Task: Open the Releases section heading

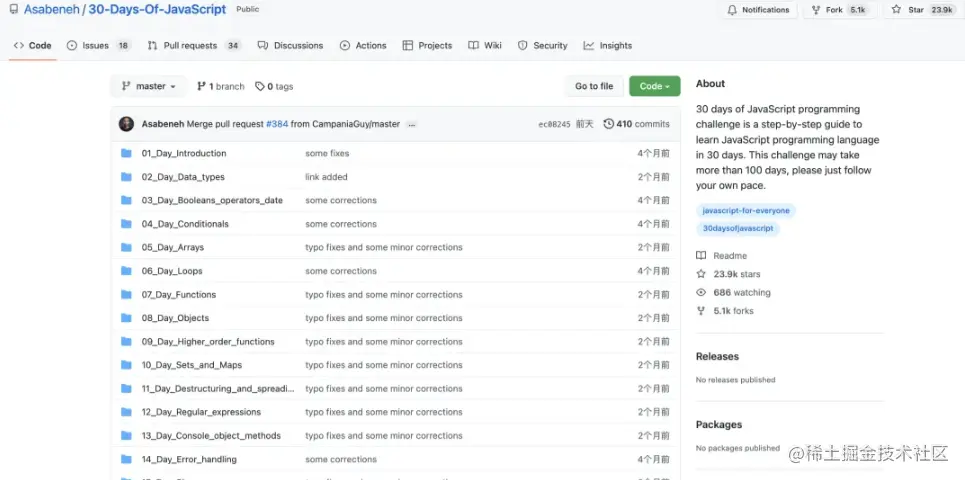Action: (x=717, y=356)
